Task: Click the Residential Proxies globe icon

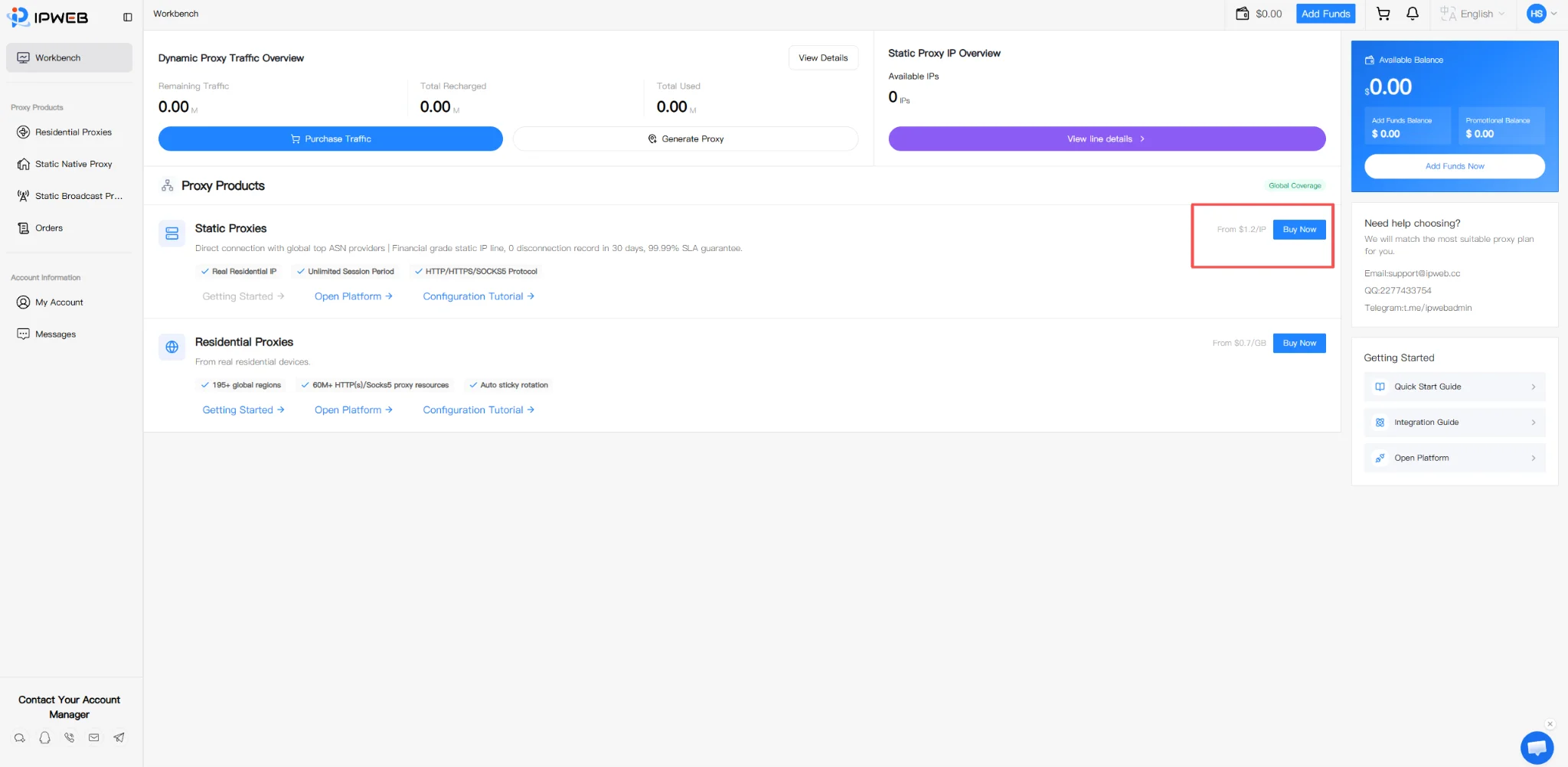Action: (x=172, y=347)
